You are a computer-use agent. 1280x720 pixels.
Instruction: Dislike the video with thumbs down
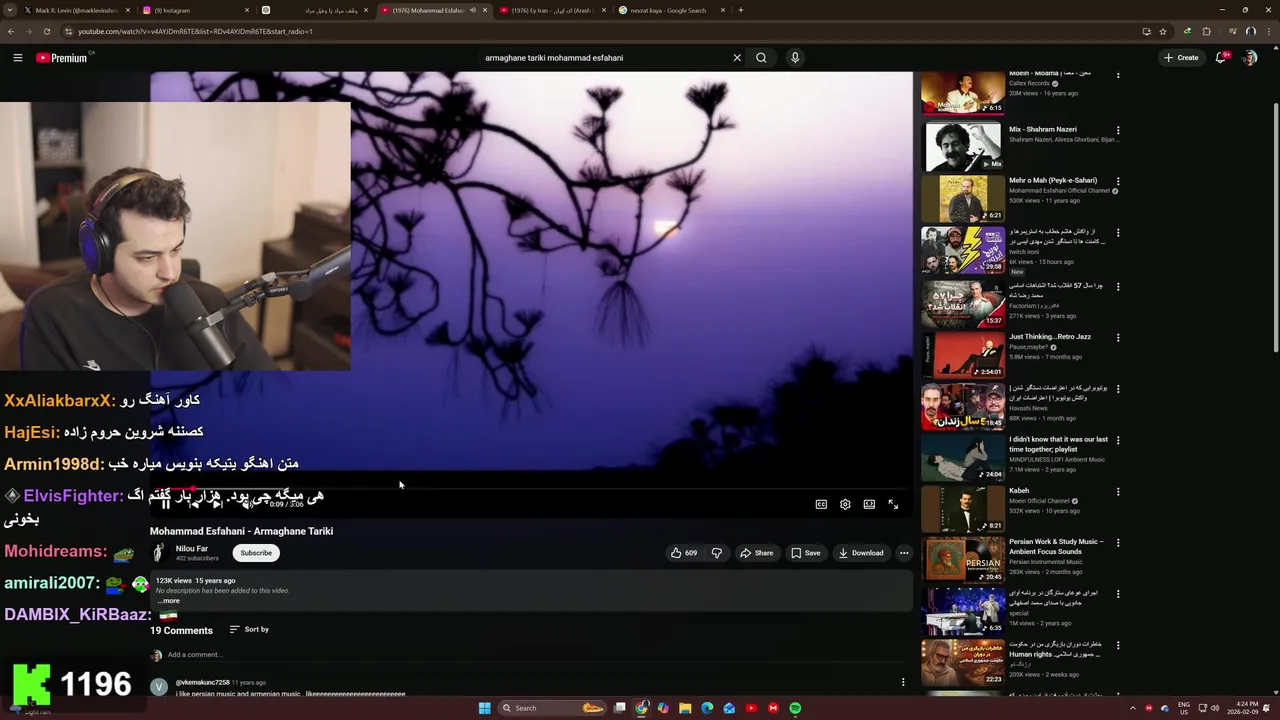click(716, 553)
